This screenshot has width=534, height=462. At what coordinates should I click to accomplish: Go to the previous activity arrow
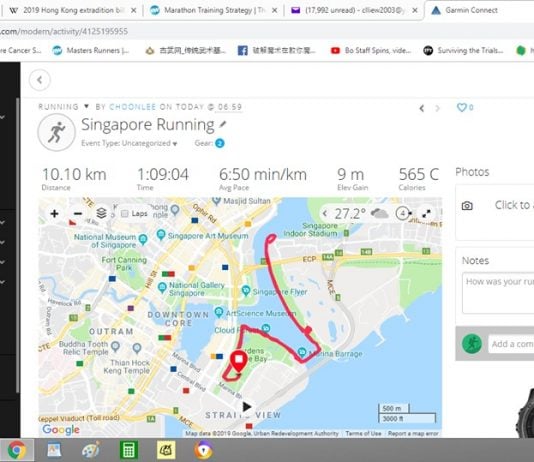(422, 108)
